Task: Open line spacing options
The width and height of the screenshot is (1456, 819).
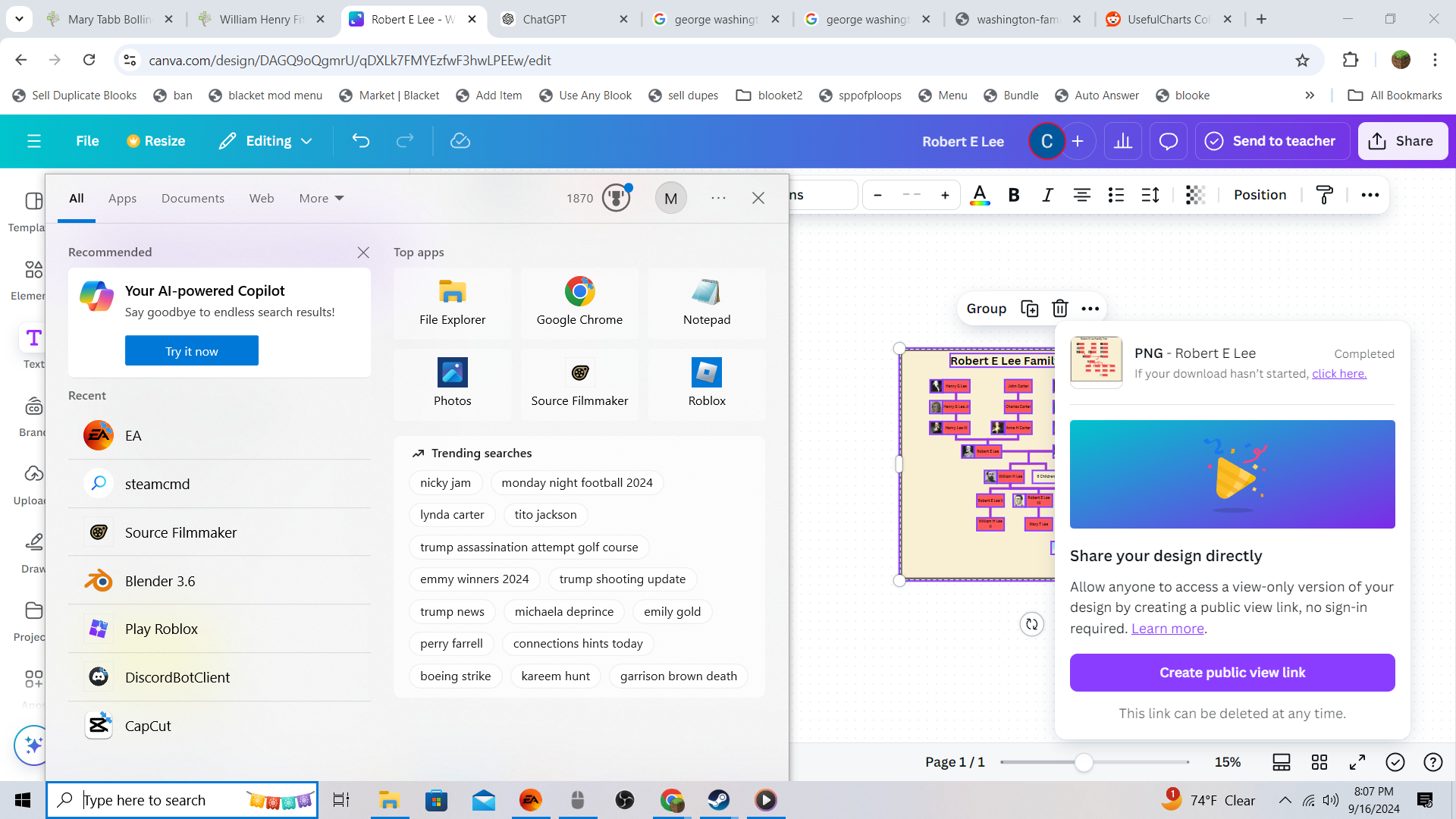Action: (x=1150, y=195)
